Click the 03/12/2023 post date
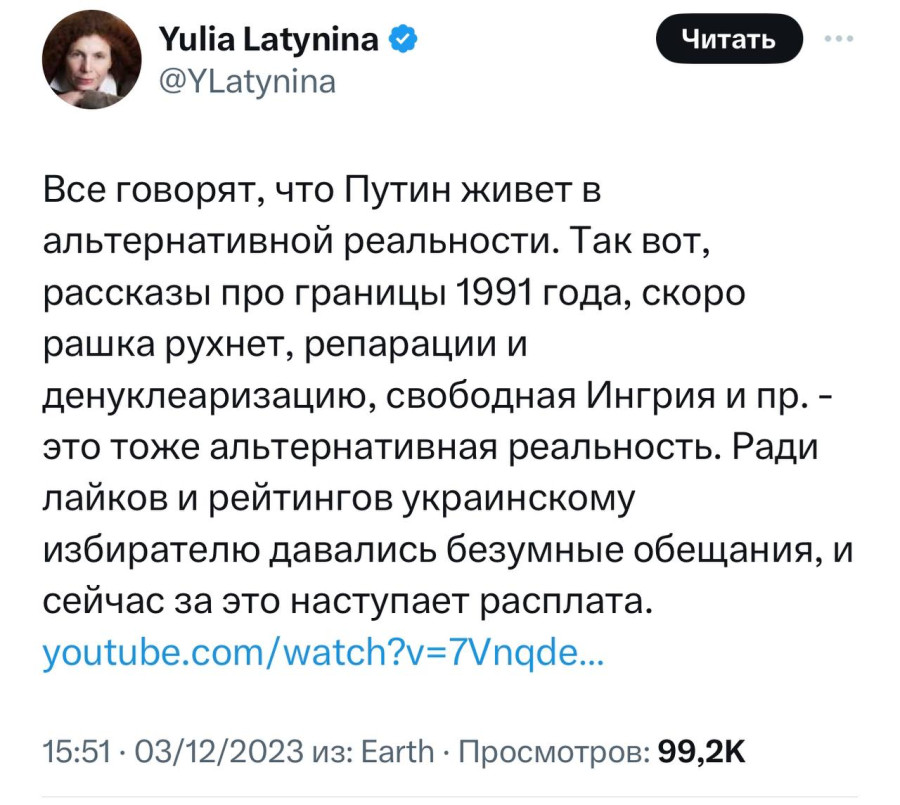900x805 pixels. pyautogui.click(x=218, y=751)
